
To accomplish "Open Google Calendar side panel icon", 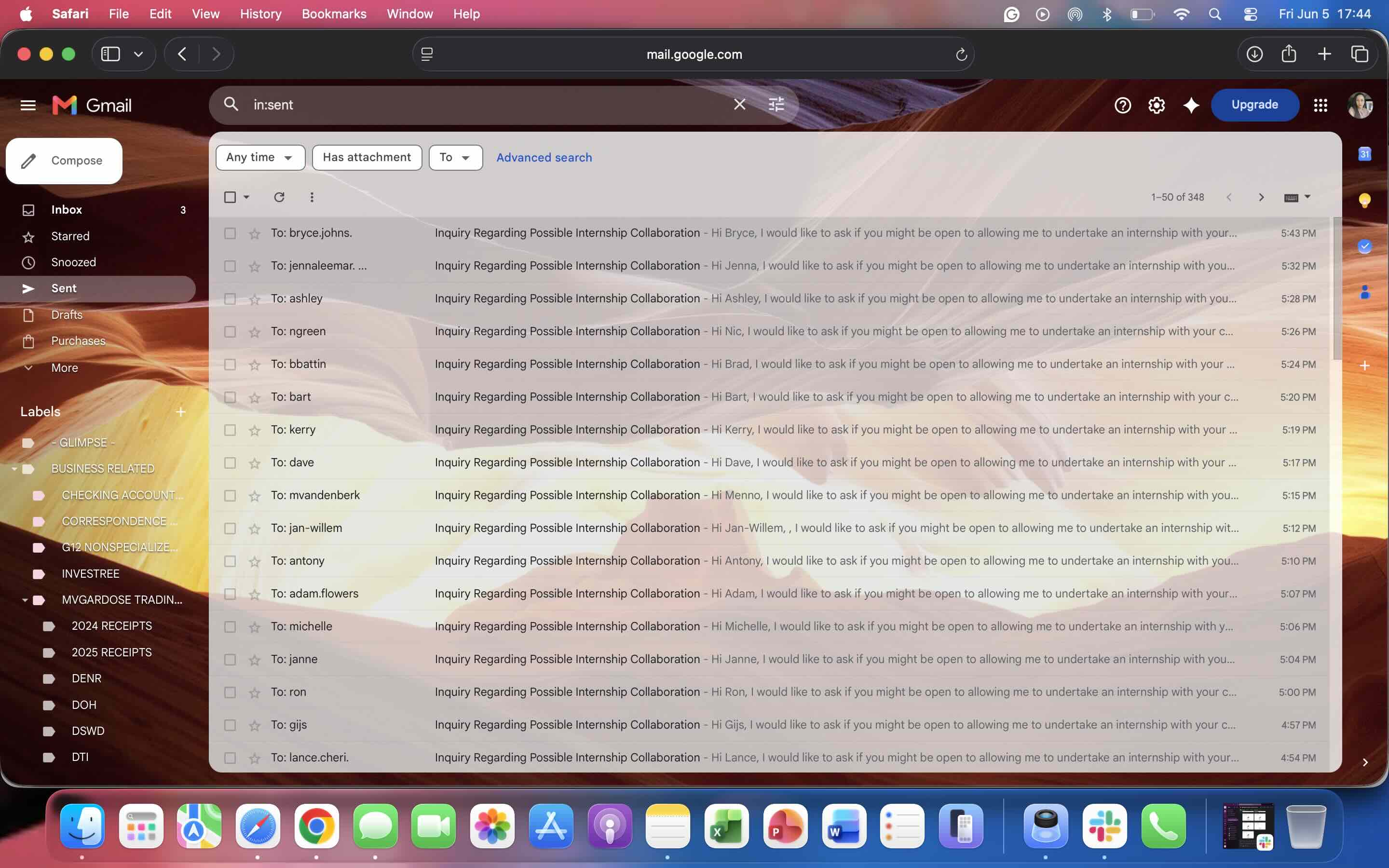I will [1364, 154].
